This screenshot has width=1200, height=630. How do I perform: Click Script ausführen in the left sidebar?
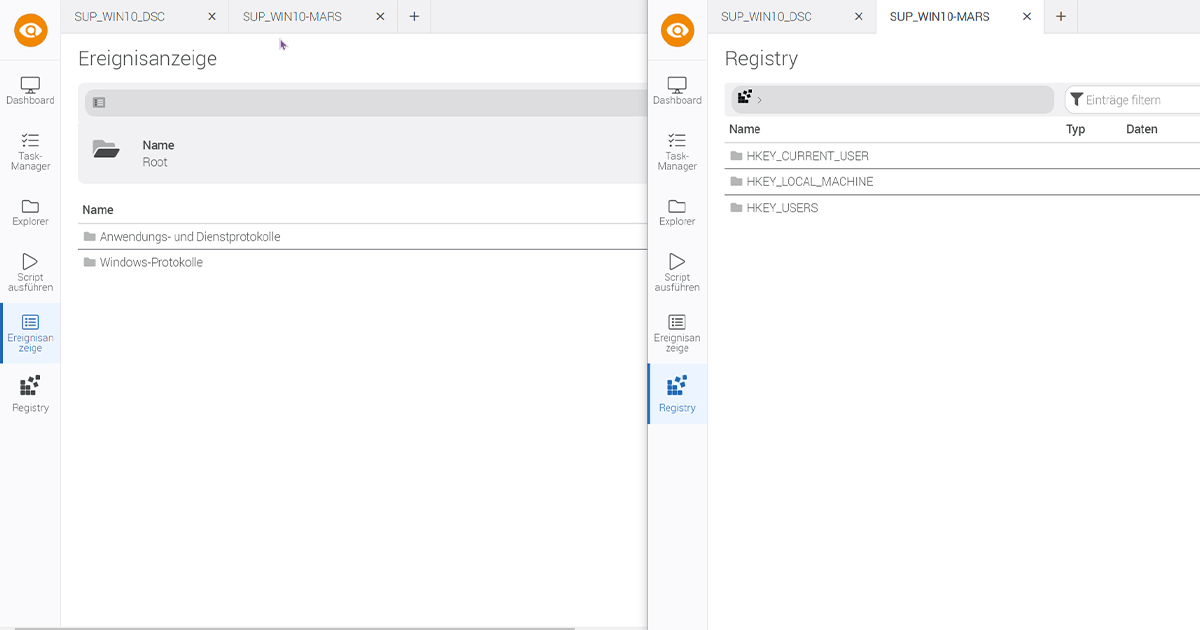coord(30,272)
